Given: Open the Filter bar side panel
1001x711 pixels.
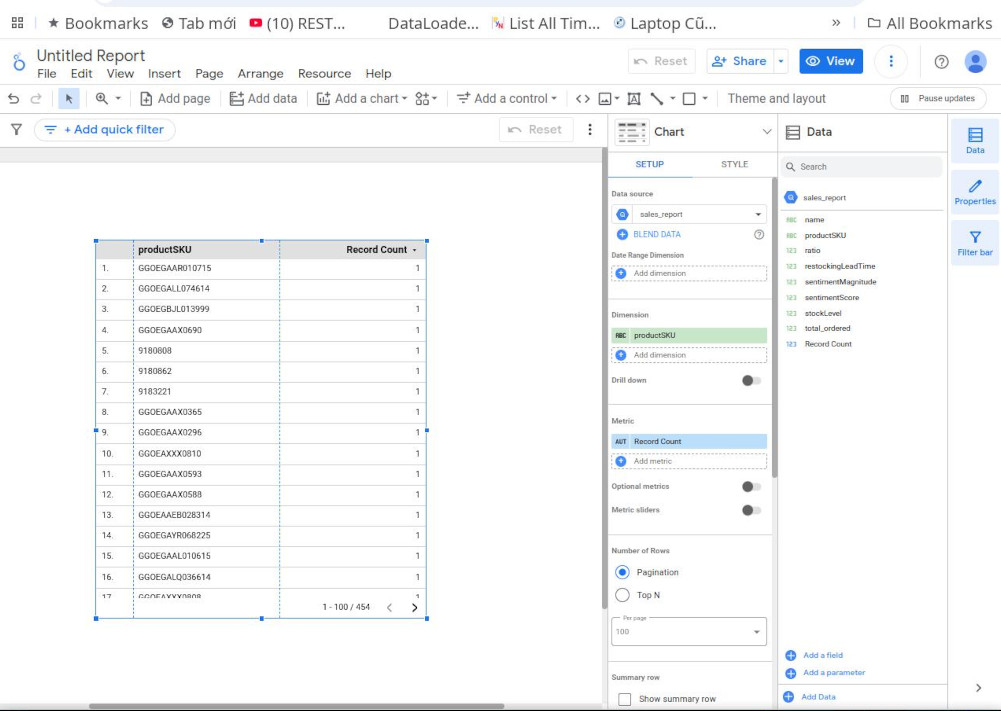Looking at the screenshot, I should (x=975, y=243).
